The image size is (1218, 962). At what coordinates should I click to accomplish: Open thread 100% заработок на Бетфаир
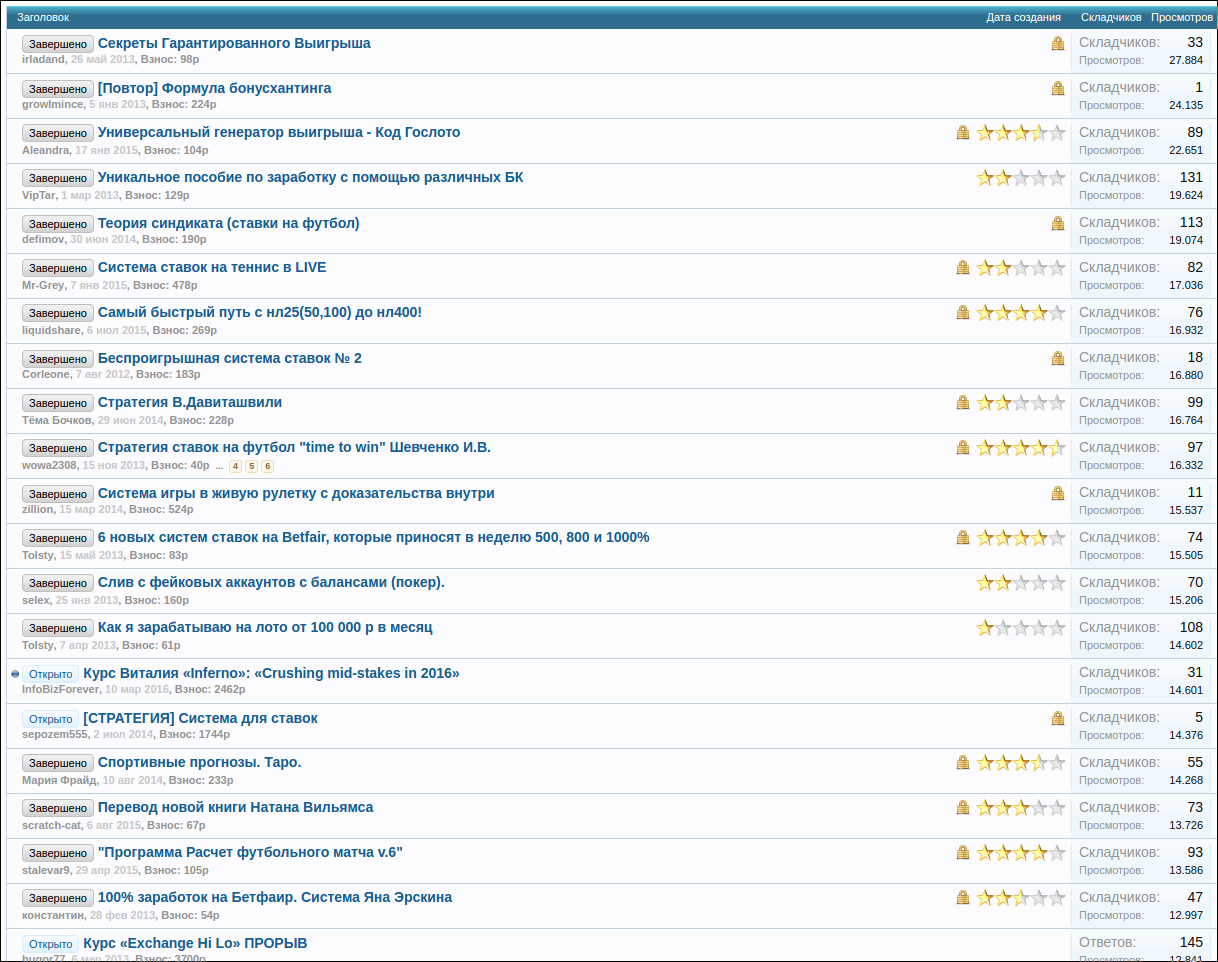(275, 897)
